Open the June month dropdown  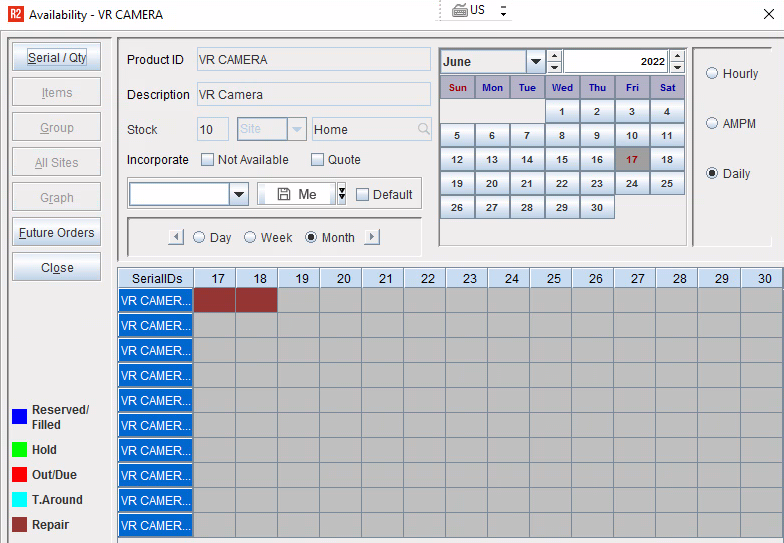[536, 62]
